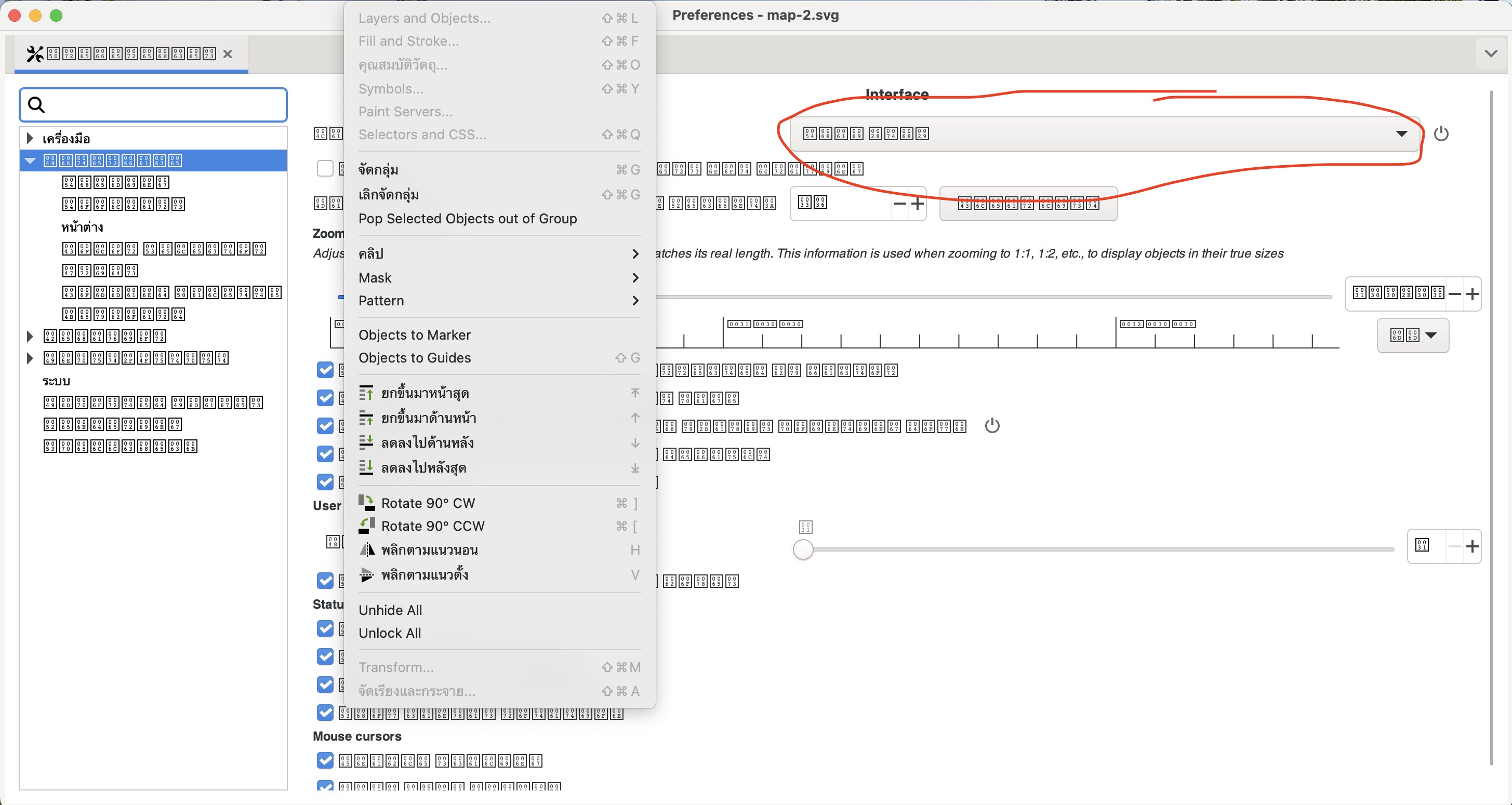1512x805 pixels.
Task: Open the Thai (th) language dropdown
Action: point(1105,134)
